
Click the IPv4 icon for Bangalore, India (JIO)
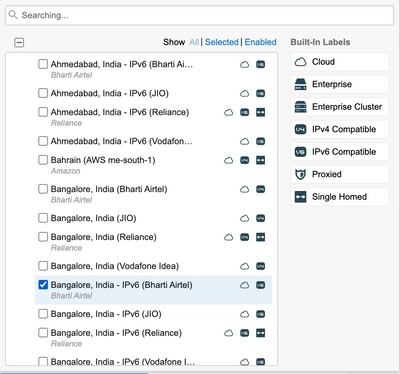click(260, 218)
